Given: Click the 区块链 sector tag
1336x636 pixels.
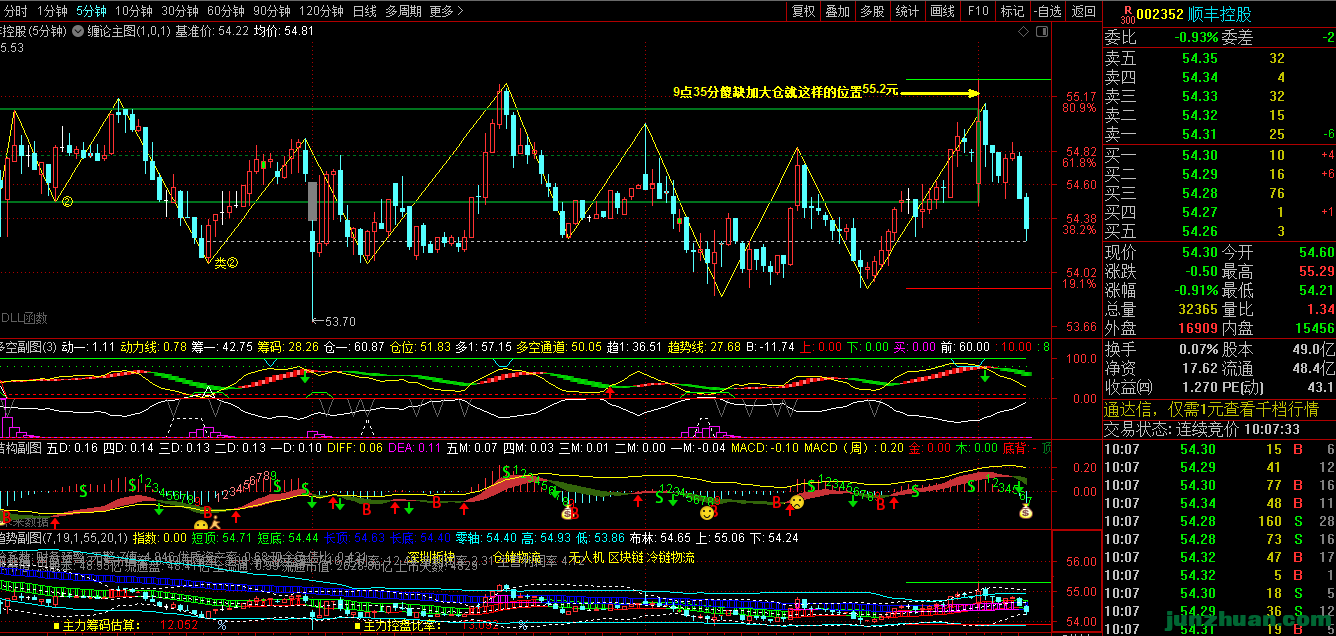Looking at the screenshot, I should (x=626, y=557).
